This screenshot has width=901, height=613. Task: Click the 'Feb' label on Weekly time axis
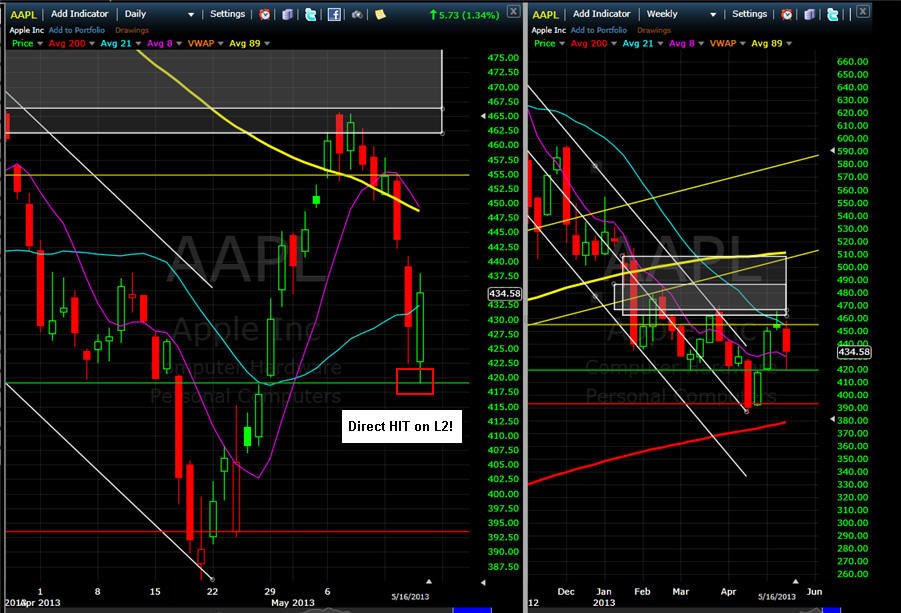[x=642, y=591]
